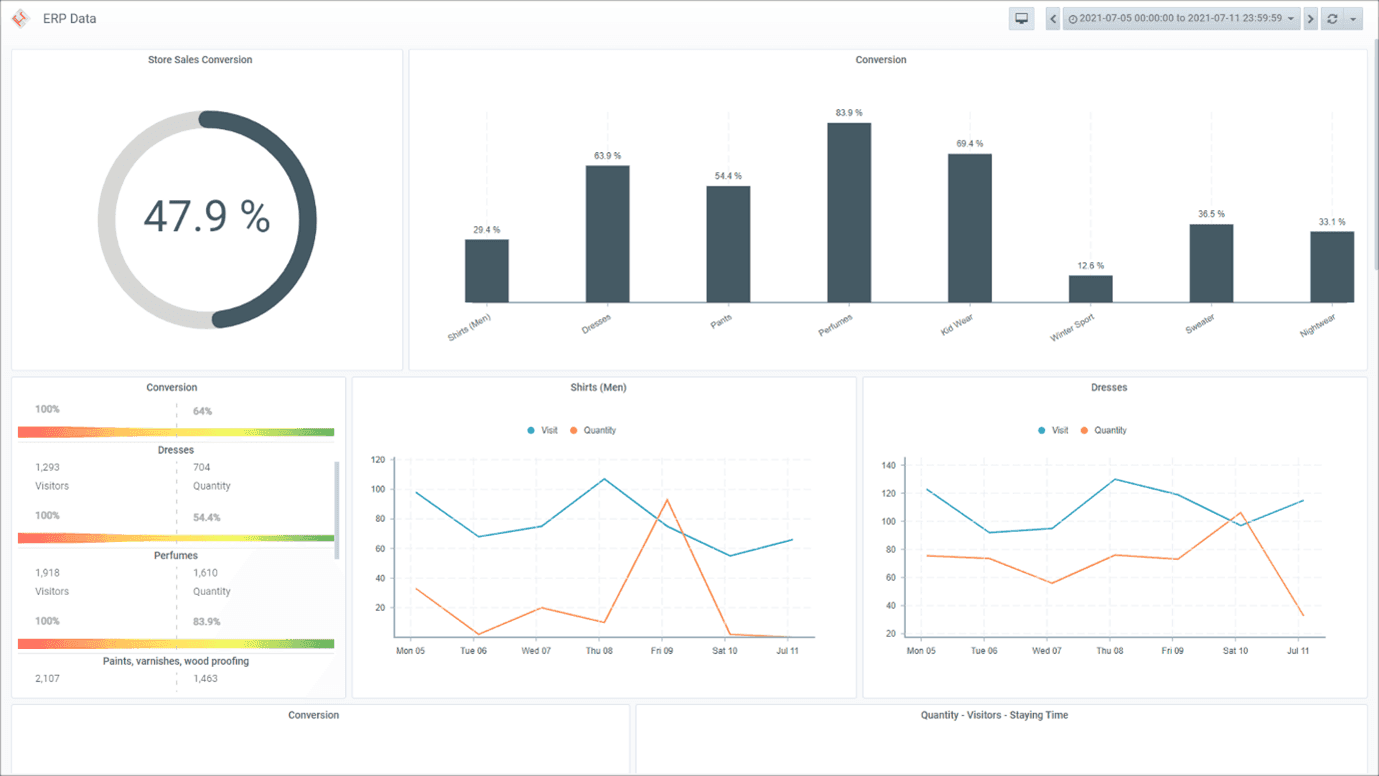Click the Dresses heading in Conversion list

point(176,450)
